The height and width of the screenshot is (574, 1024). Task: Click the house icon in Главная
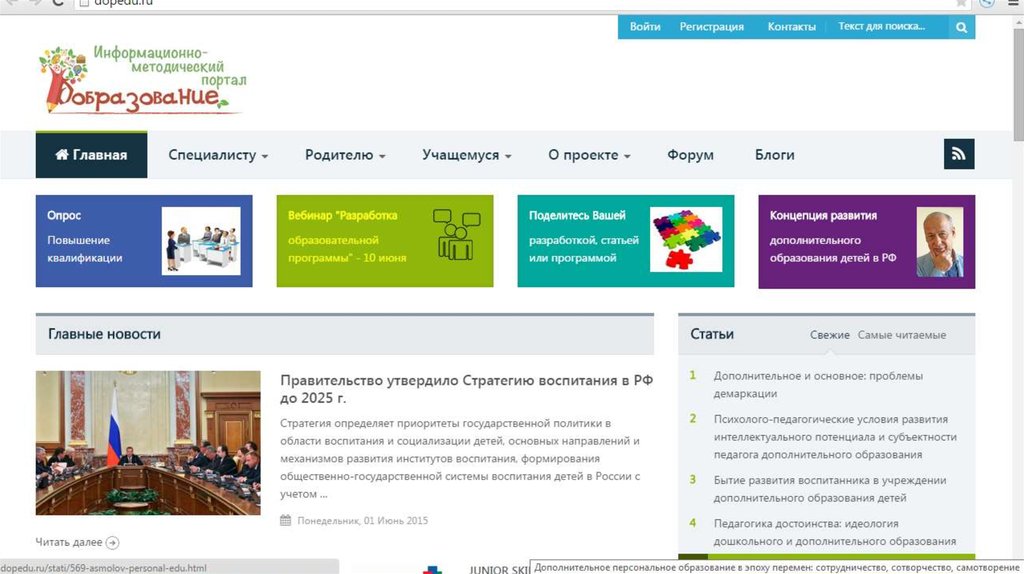click(62, 154)
